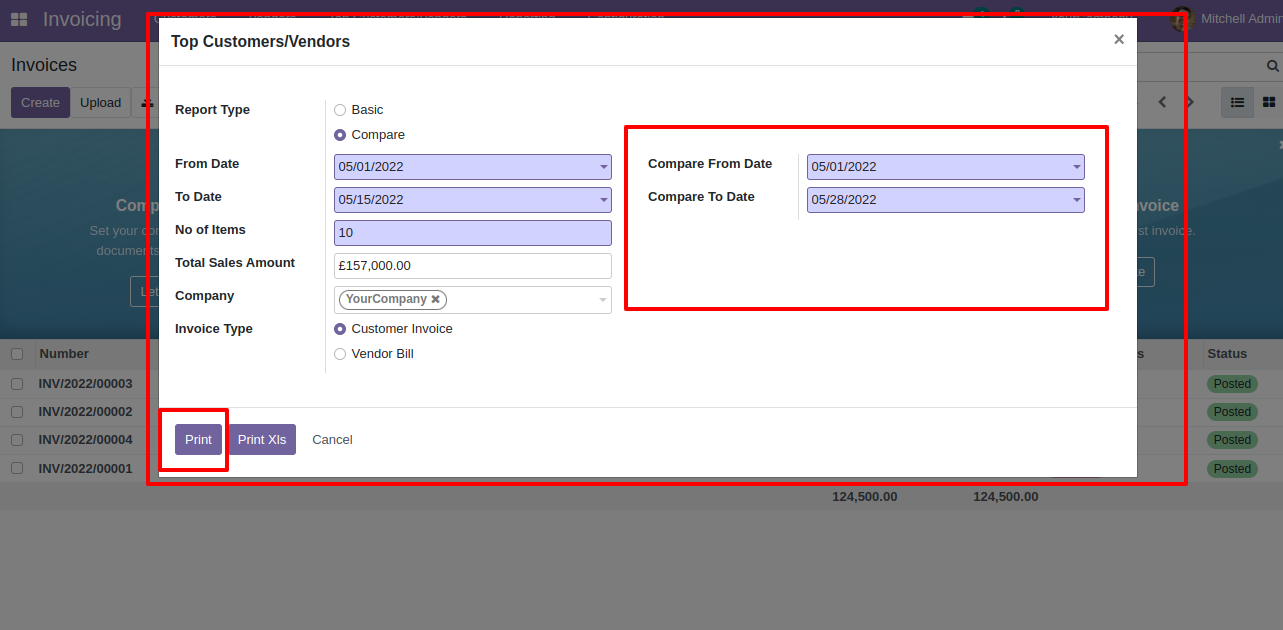
Task: Go to next page arrow
Action: pyautogui.click(x=1190, y=102)
